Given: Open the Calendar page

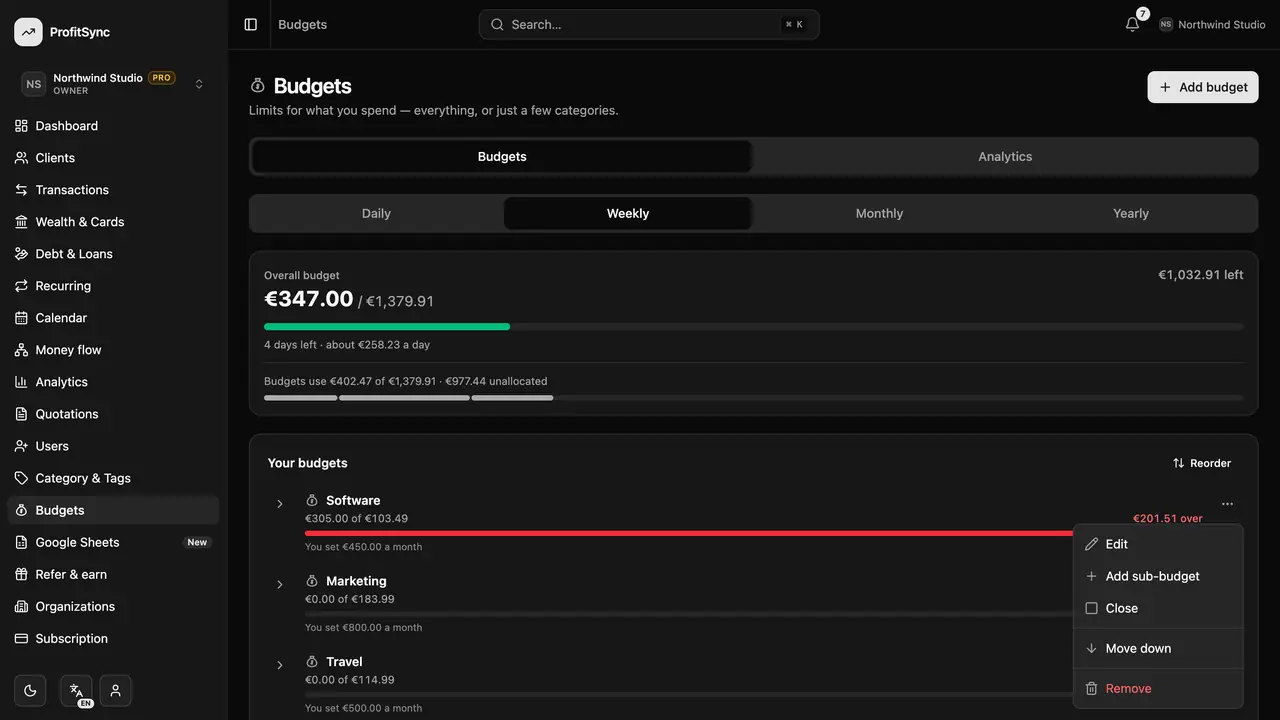Looking at the screenshot, I should point(113,318).
